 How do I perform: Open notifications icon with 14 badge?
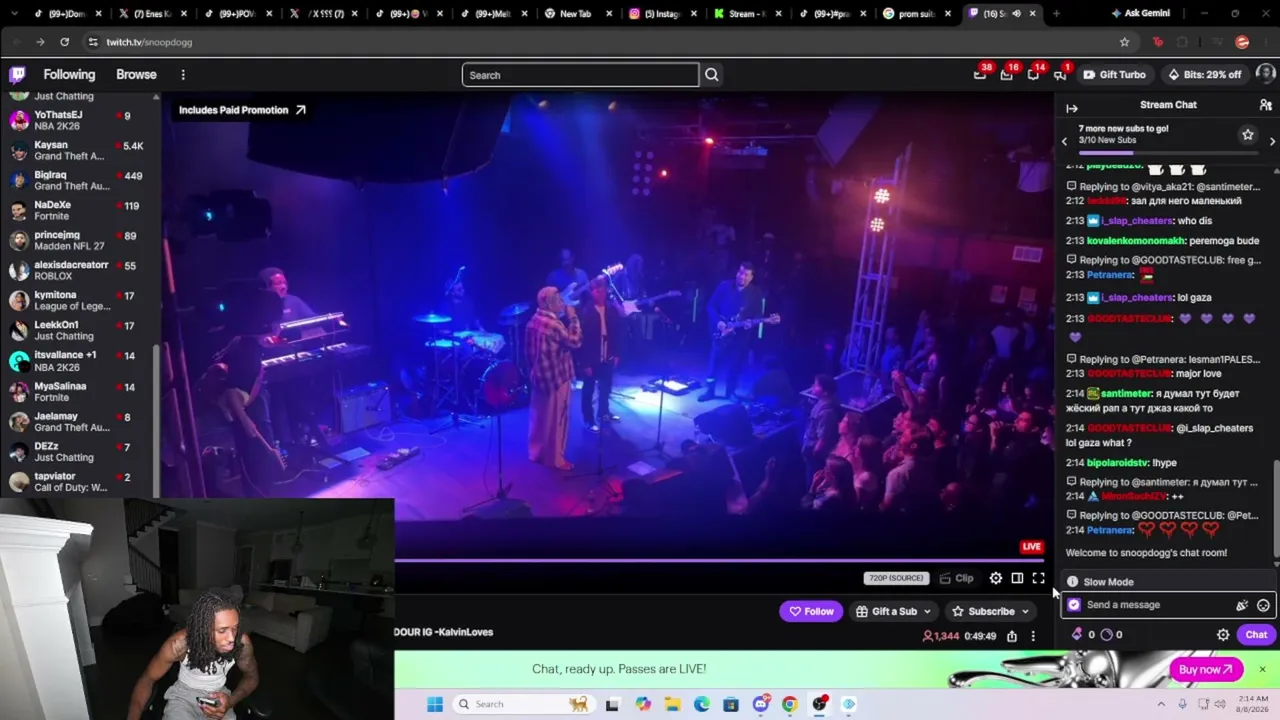pos(1033,75)
